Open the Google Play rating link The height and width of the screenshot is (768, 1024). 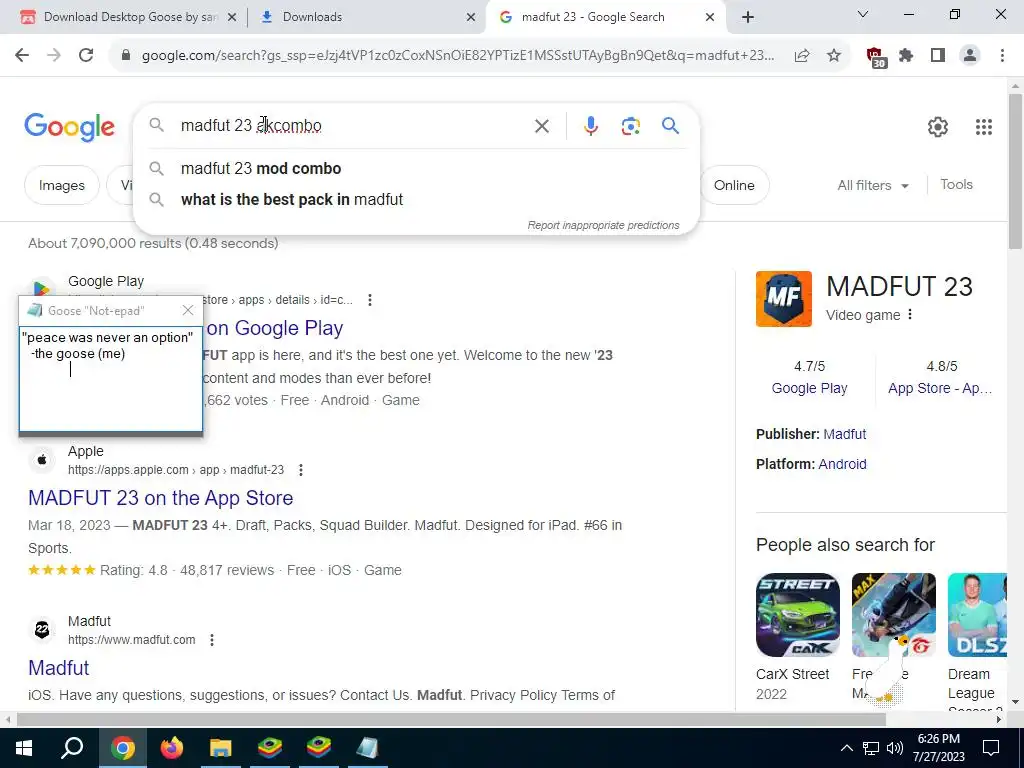pos(809,388)
